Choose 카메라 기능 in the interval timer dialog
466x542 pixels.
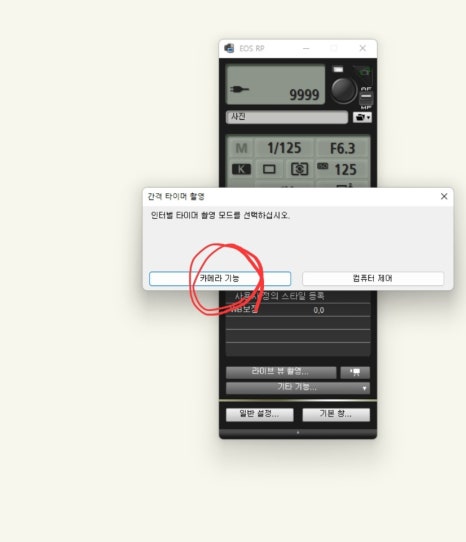pos(220,279)
